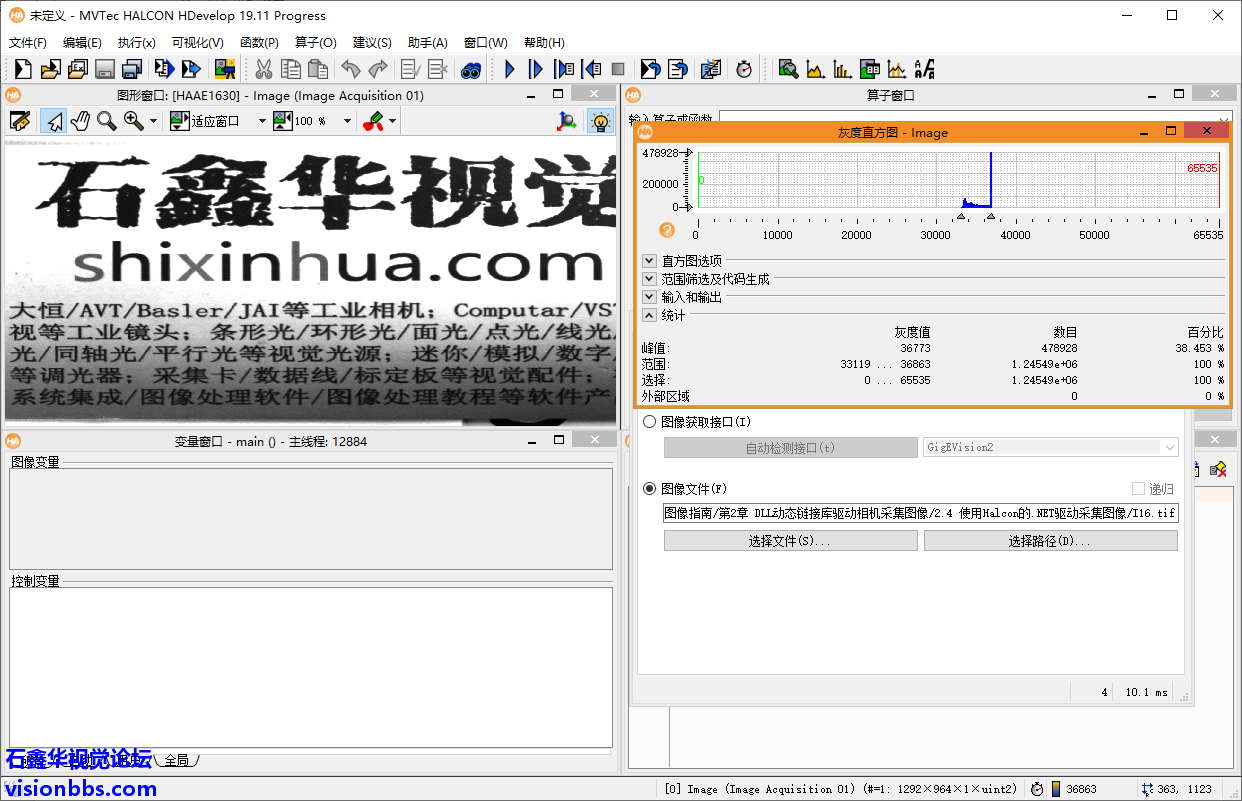This screenshot has height=801, width=1242.
Task: Click the Undo arrow icon
Action: click(351, 69)
